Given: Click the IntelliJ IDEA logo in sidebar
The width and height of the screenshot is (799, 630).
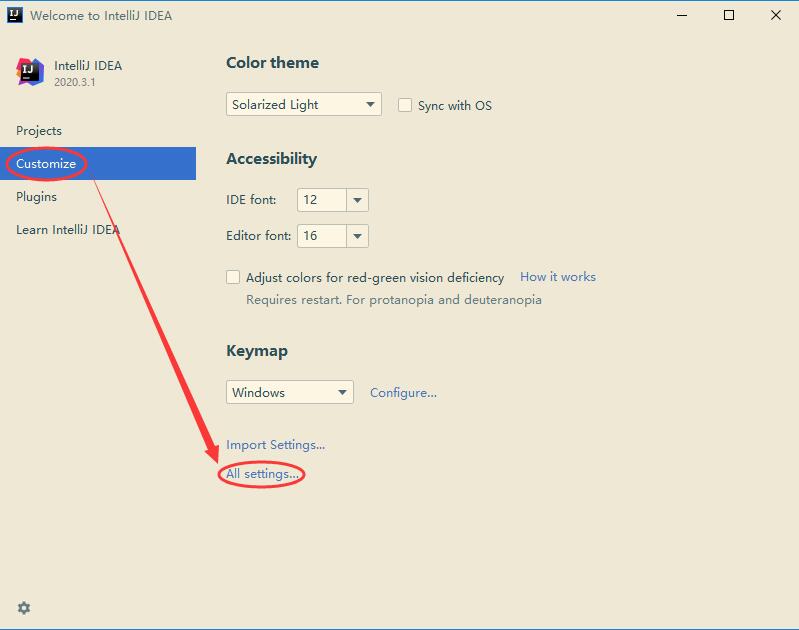Looking at the screenshot, I should pyautogui.click(x=30, y=72).
